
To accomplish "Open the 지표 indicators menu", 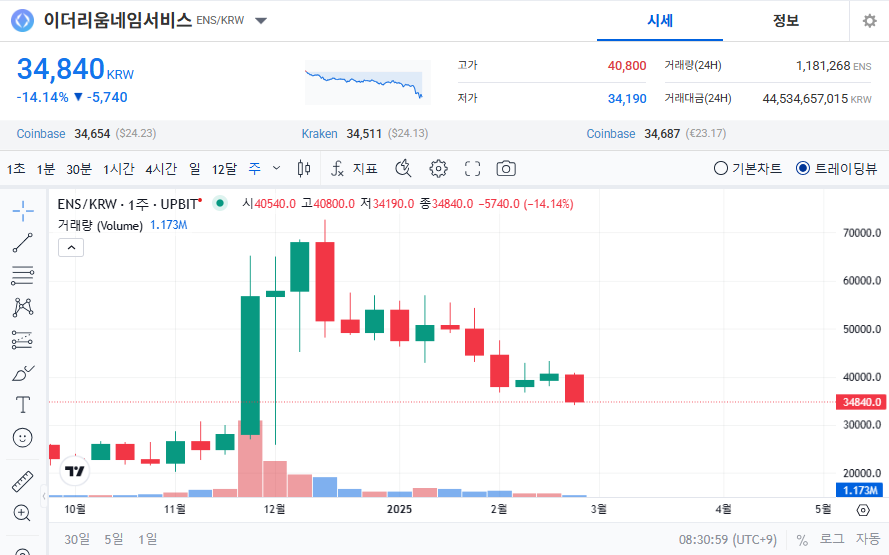I will pyautogui.click(x=354, y=168).
